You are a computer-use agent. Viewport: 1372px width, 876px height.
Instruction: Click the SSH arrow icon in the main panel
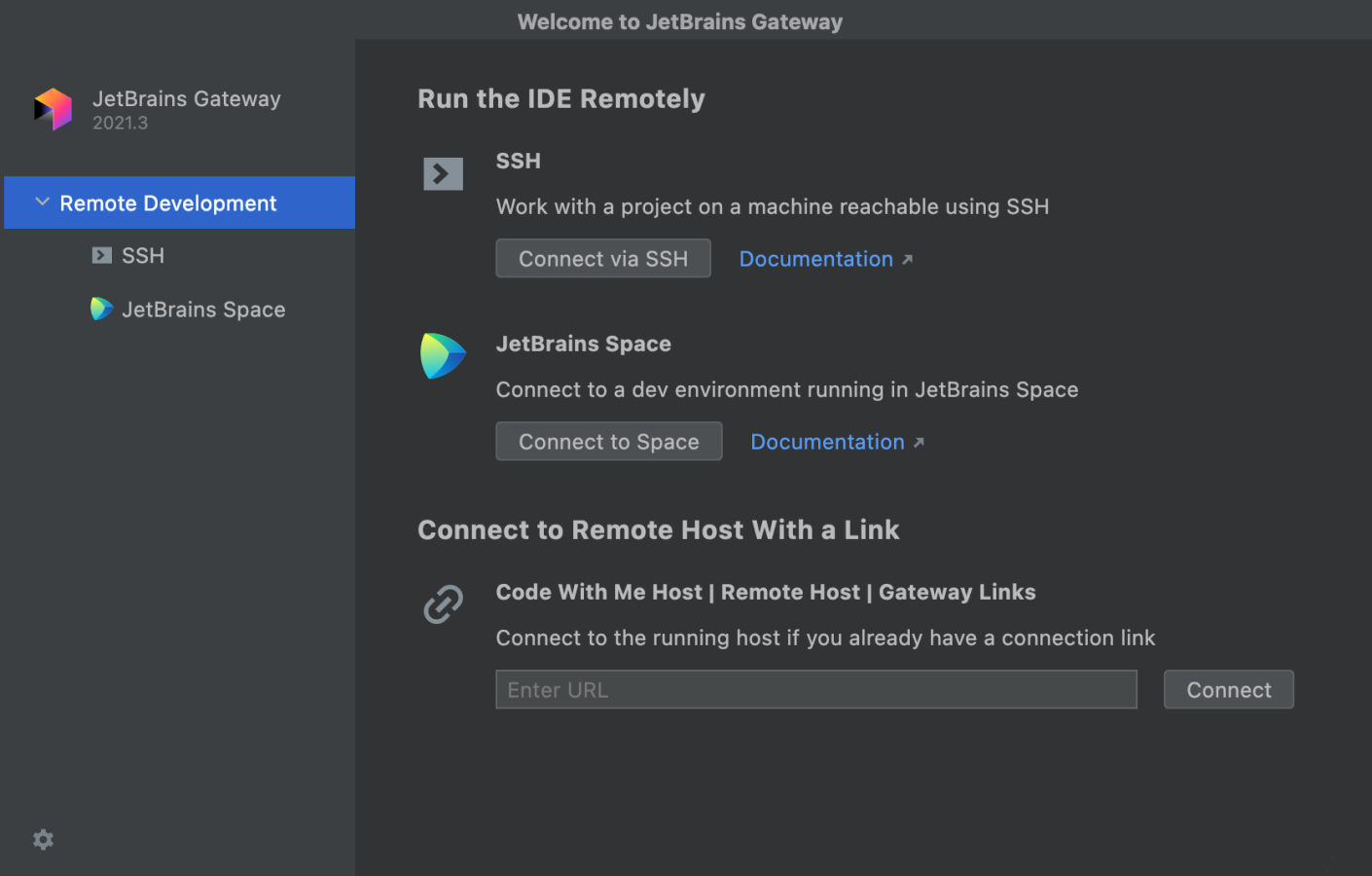coord(443,174)
